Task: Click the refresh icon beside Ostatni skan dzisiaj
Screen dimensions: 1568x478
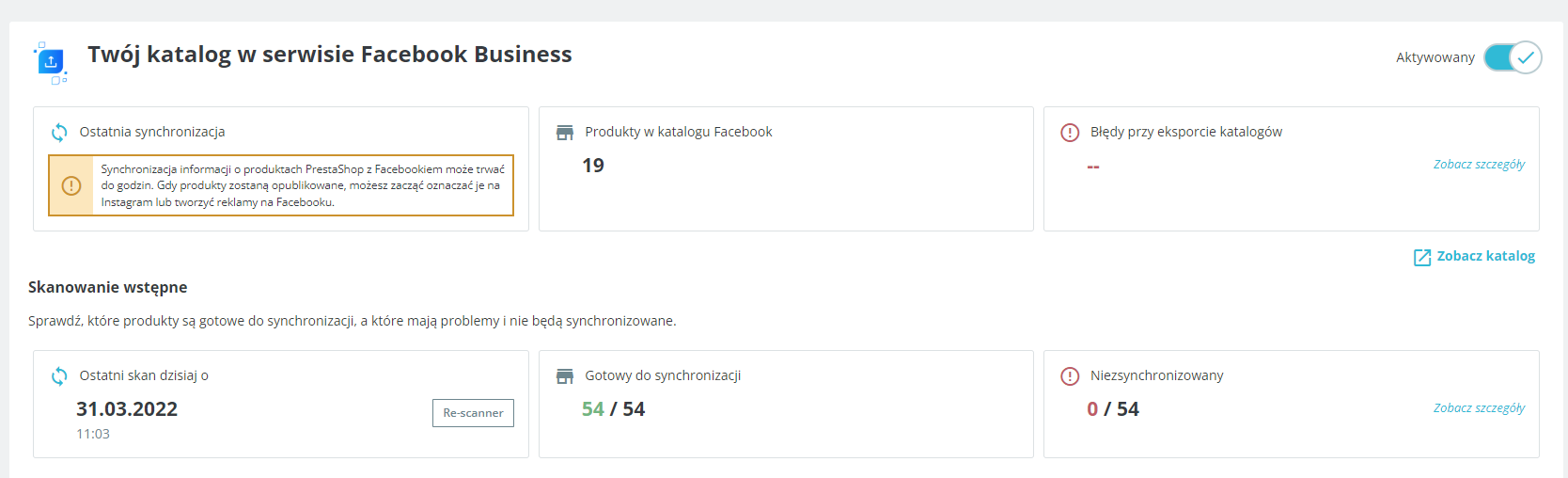Action: click(59, 375)
